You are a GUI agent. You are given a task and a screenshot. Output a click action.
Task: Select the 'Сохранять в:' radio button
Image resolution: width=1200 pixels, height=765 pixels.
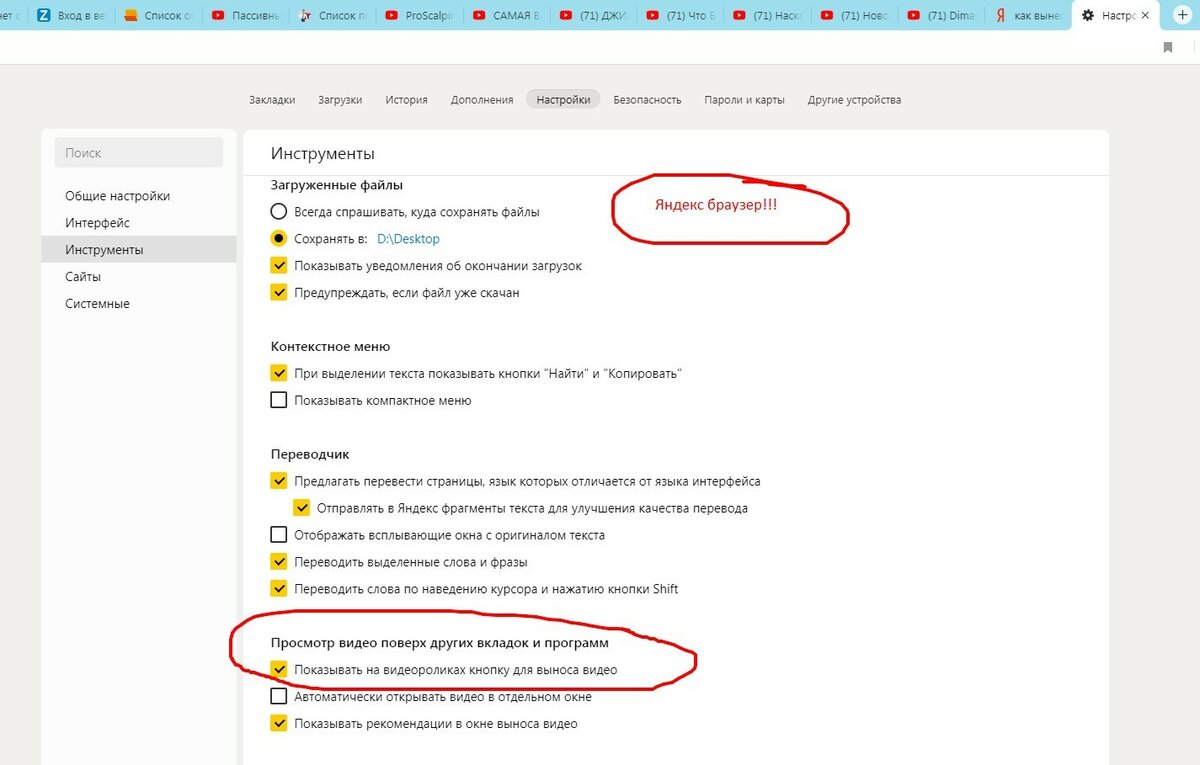pyautogui.click(x=279, y=239)
